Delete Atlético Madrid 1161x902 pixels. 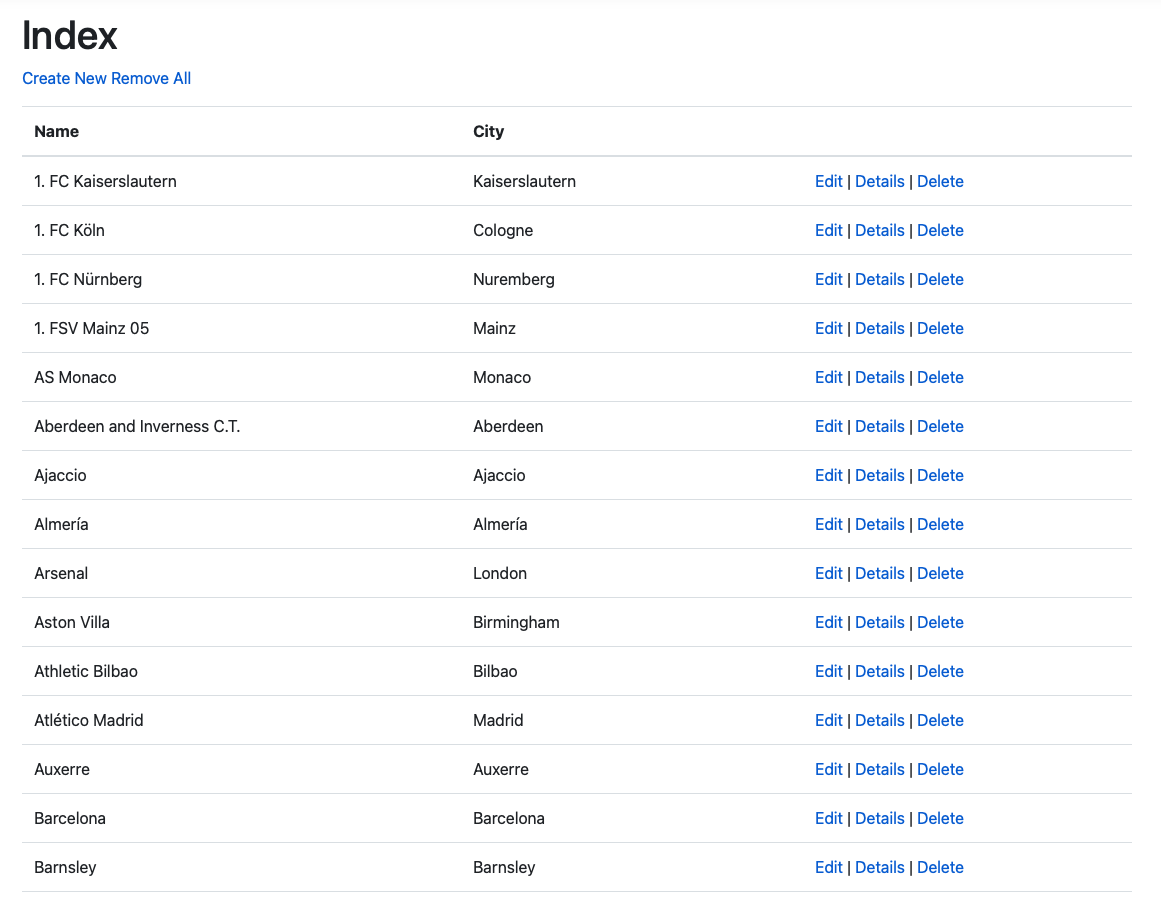(940, 721)
